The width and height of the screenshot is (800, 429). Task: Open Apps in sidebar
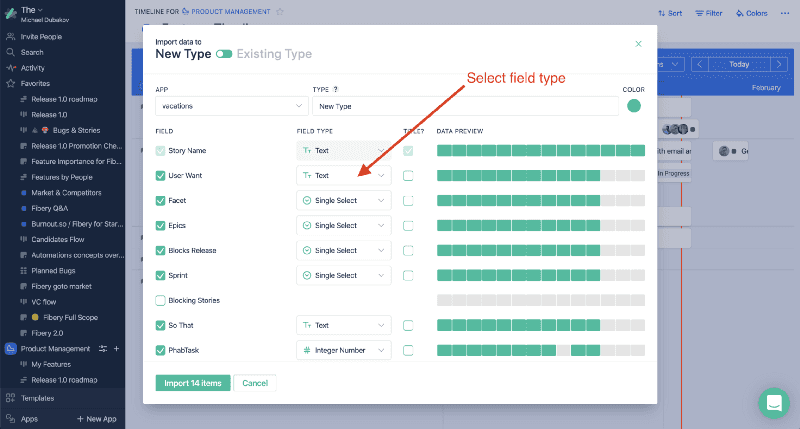[x=29, y=419]
